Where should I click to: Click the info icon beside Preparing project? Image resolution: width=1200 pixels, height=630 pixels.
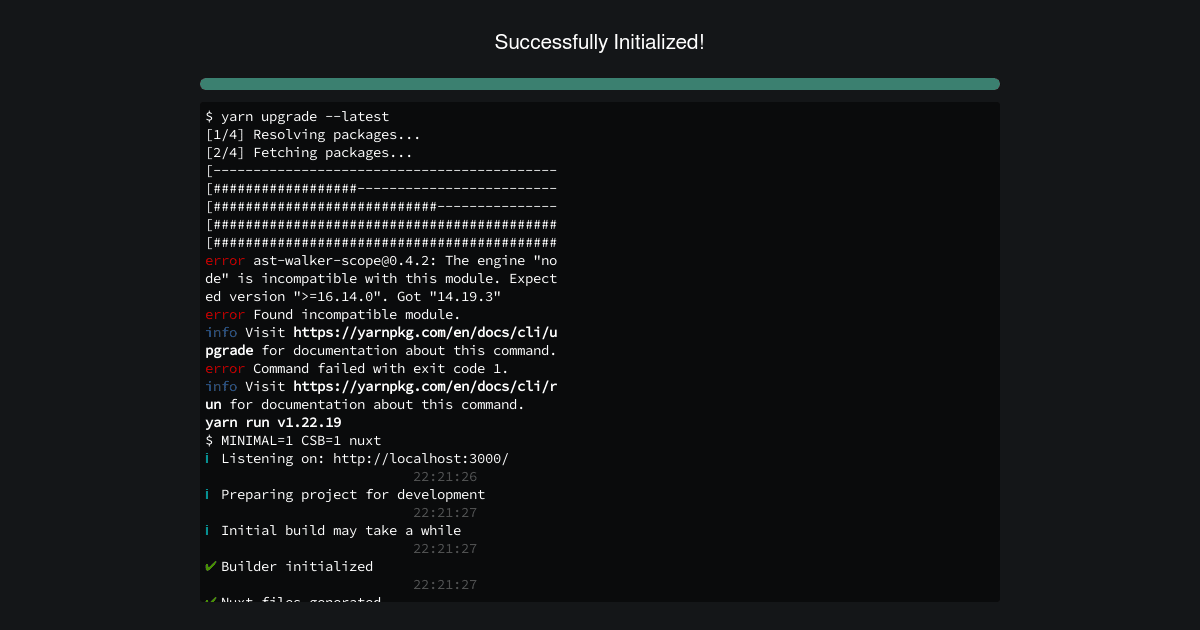pyautogui.click(x=207, y=494)
